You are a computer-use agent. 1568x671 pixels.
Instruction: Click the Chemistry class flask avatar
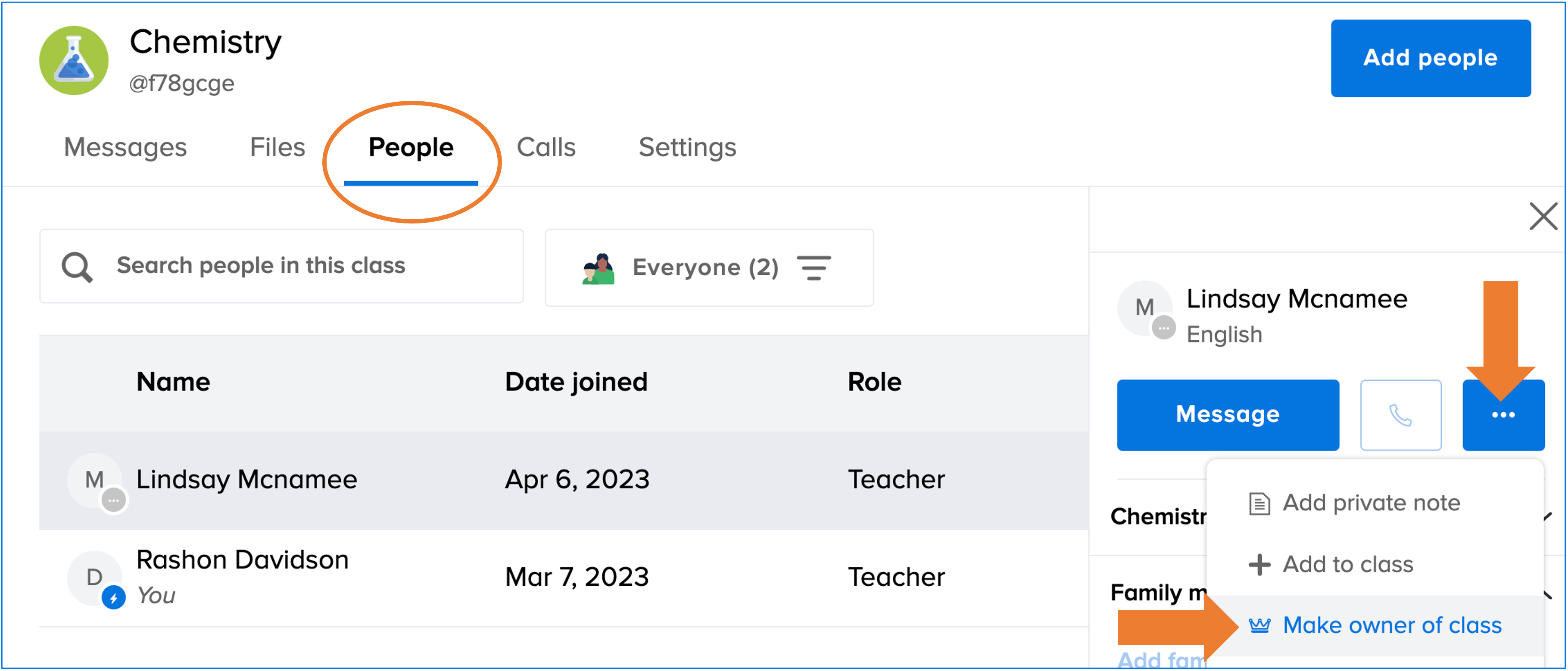tap(74, 60)
